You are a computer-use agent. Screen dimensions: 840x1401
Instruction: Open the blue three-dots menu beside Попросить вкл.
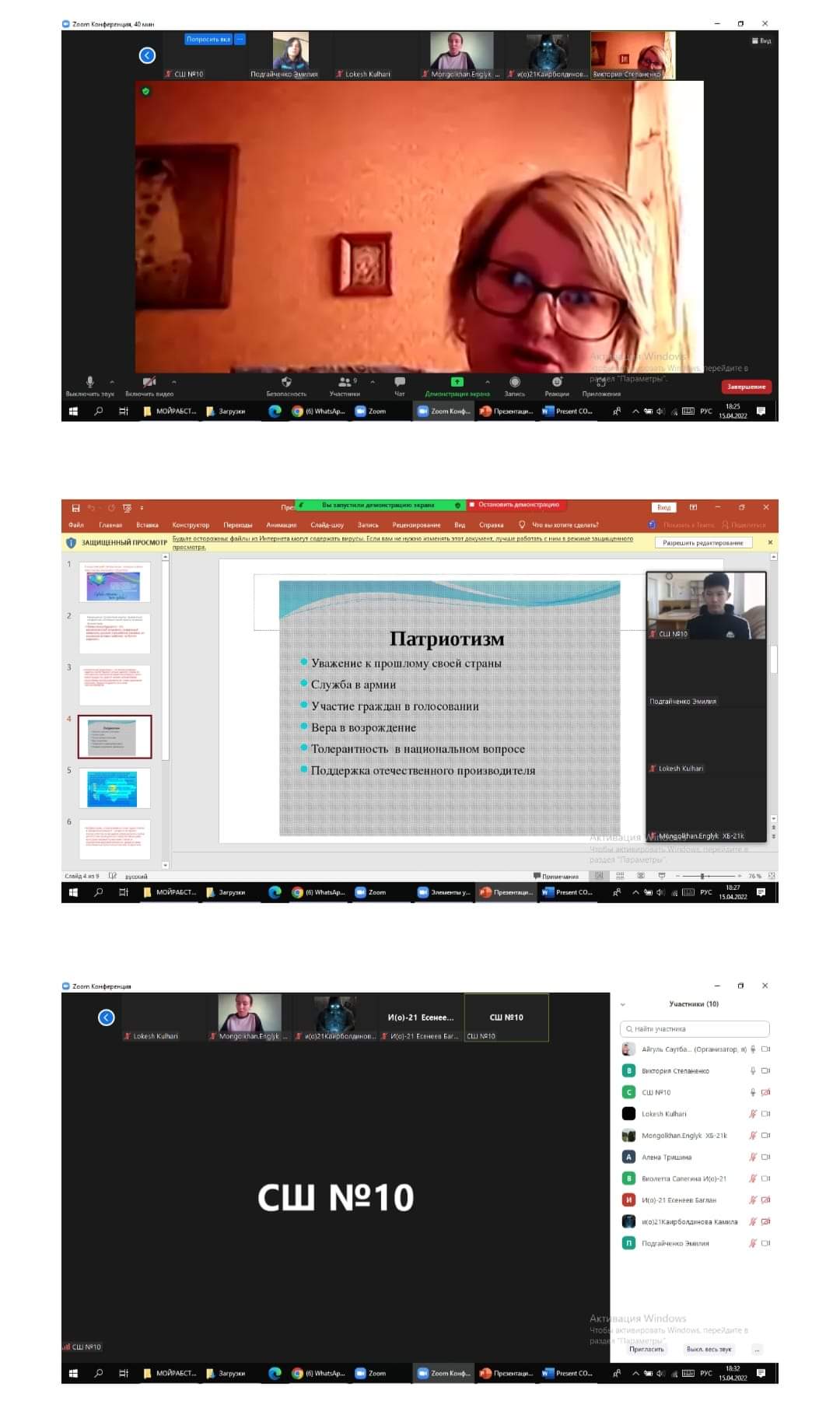(240, 39)
